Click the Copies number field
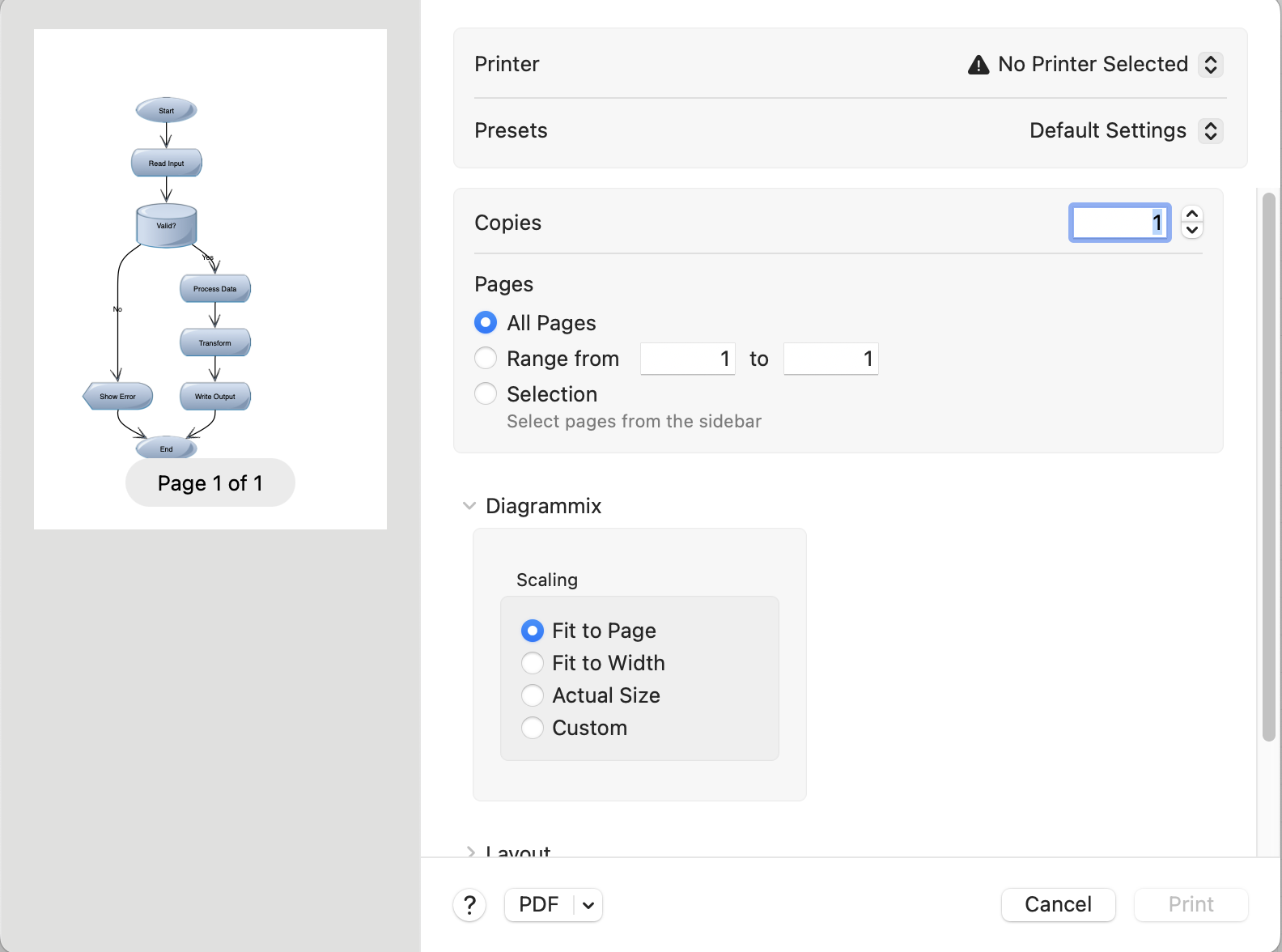The height and width of the screenshot is (952, 1282). [x=1119, y=223]
